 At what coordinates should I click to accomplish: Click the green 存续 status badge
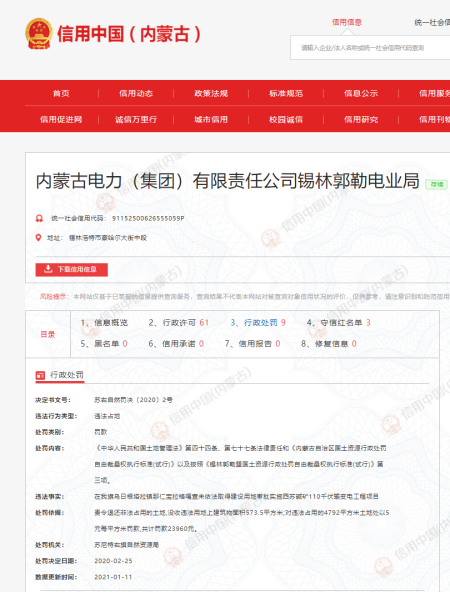click(436, 185)
